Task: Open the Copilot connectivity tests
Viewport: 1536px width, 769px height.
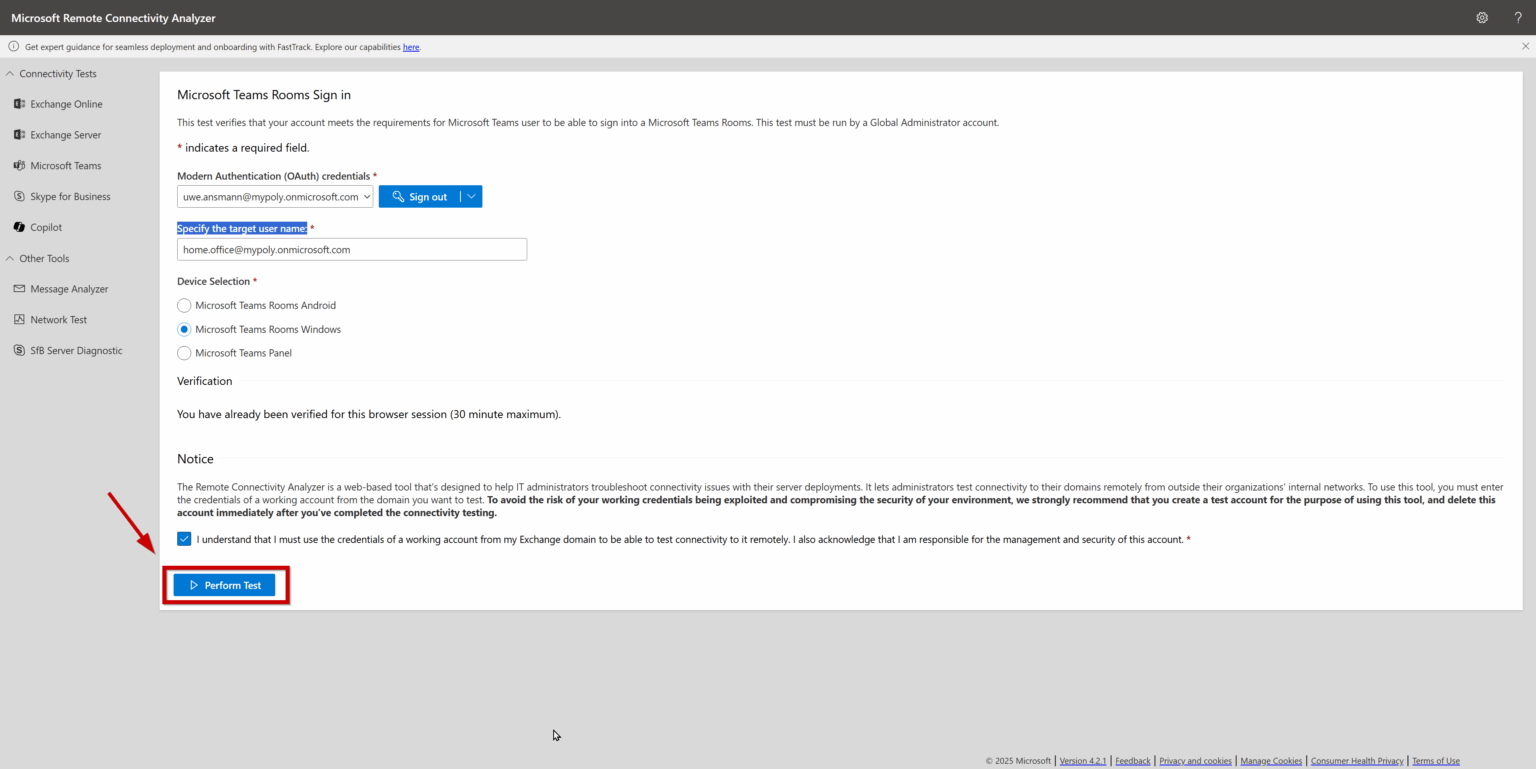Action: 46,227
